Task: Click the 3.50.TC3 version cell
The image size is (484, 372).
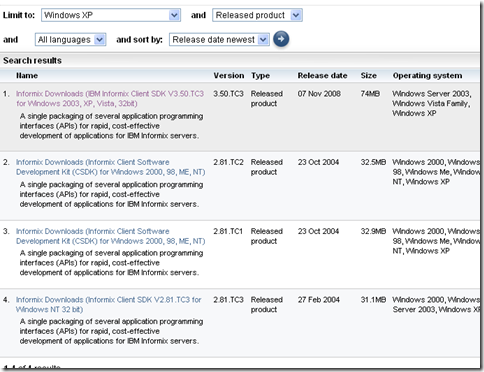Action: pyautogui.click(x=228, y=94)
